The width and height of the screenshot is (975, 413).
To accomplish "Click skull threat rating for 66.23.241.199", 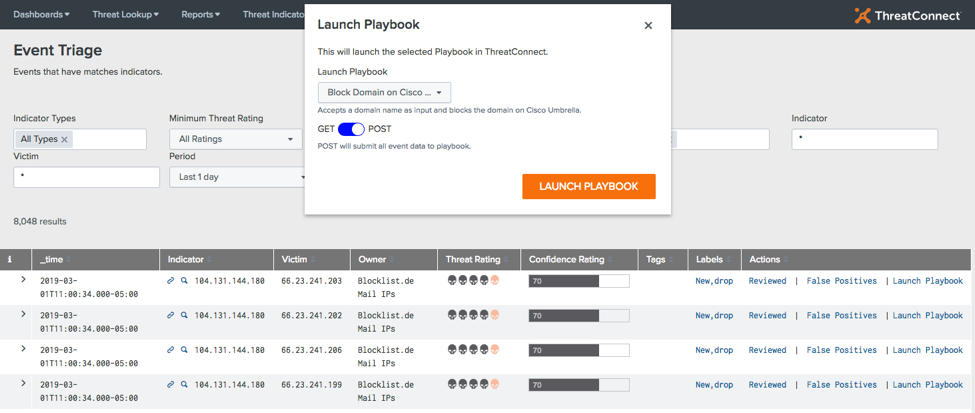I will pos(473,384).
